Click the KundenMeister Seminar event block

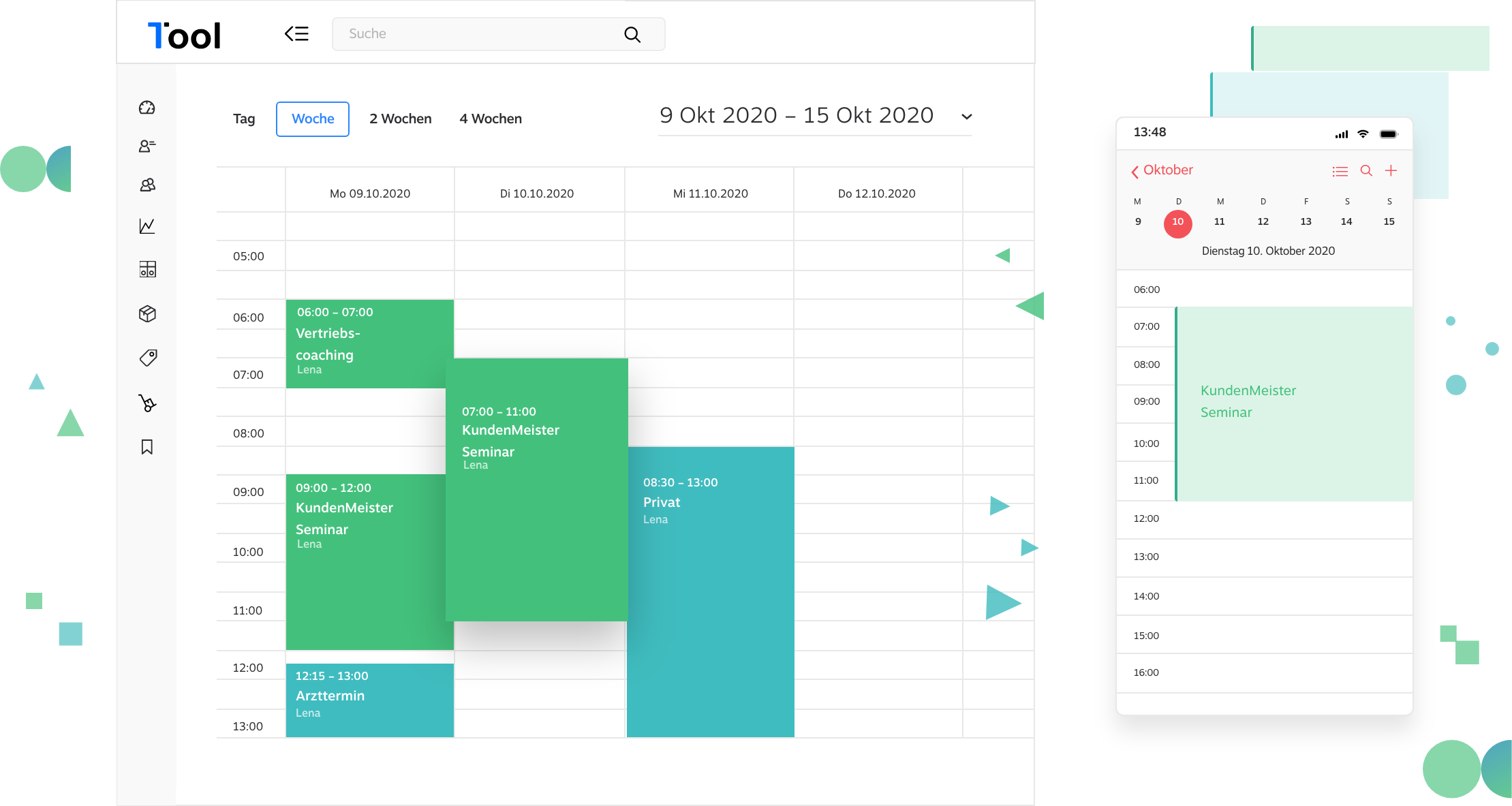point(535,490)
